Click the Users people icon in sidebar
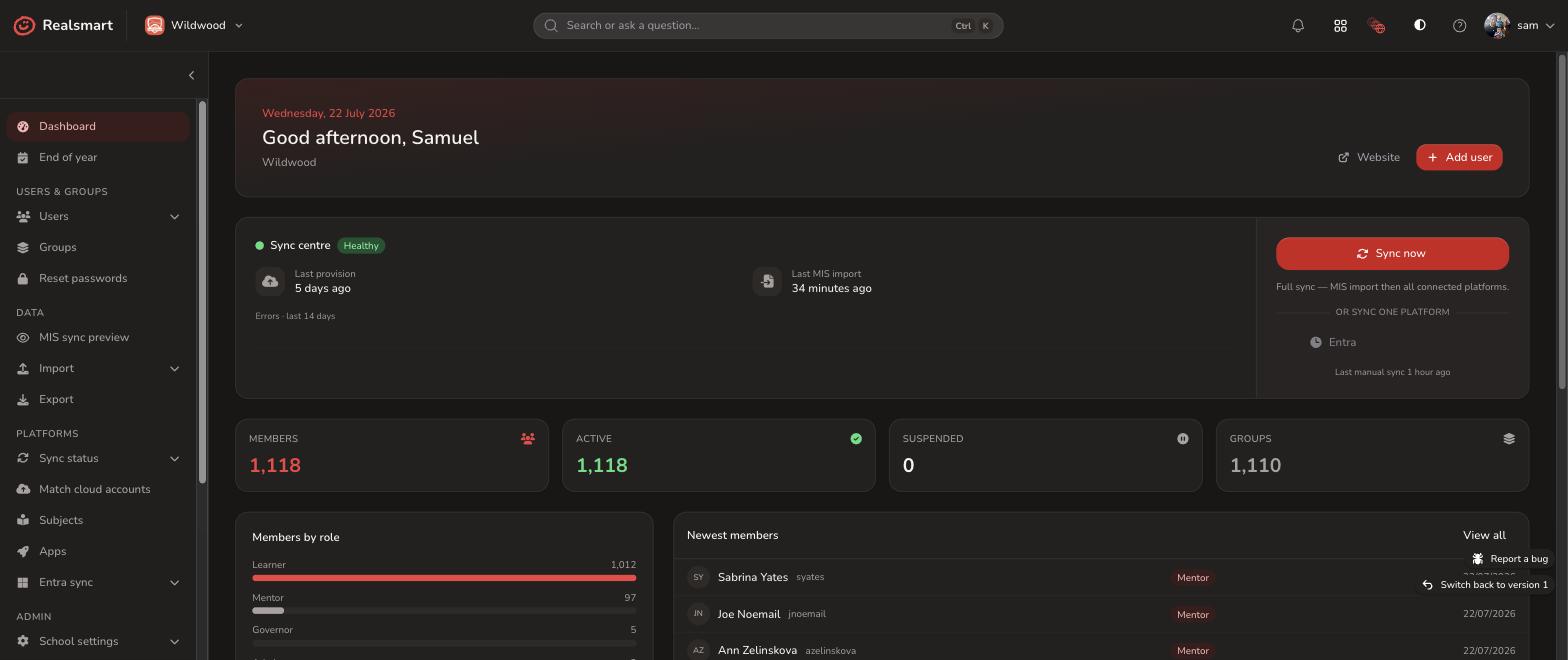 (x=23, y=216)
